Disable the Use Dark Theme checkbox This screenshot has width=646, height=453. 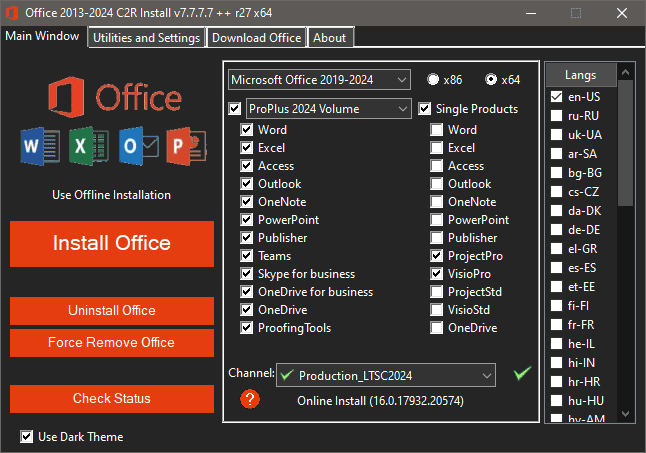(27, 436)
